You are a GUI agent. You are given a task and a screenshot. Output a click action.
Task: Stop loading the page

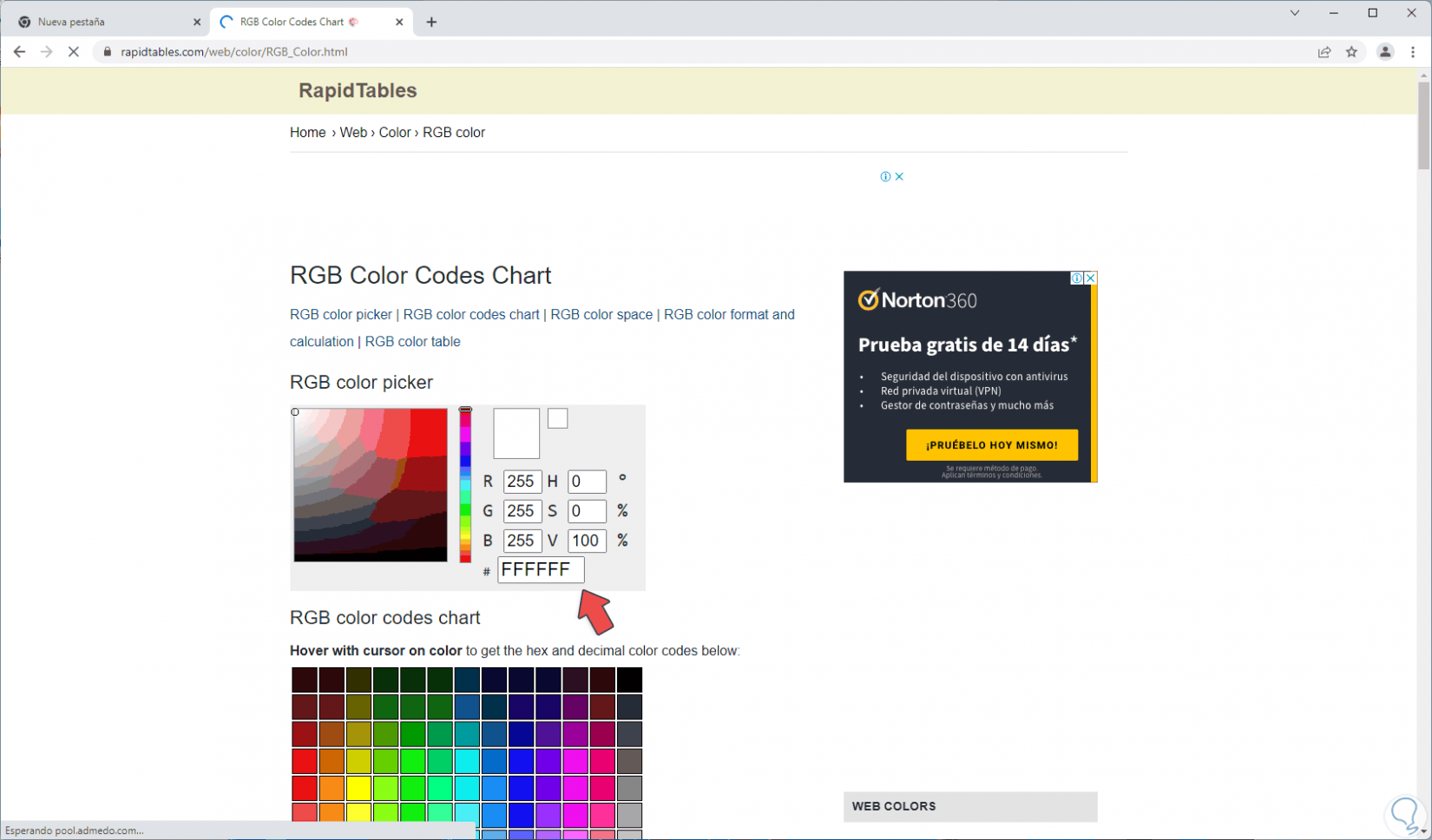(74, 52)
